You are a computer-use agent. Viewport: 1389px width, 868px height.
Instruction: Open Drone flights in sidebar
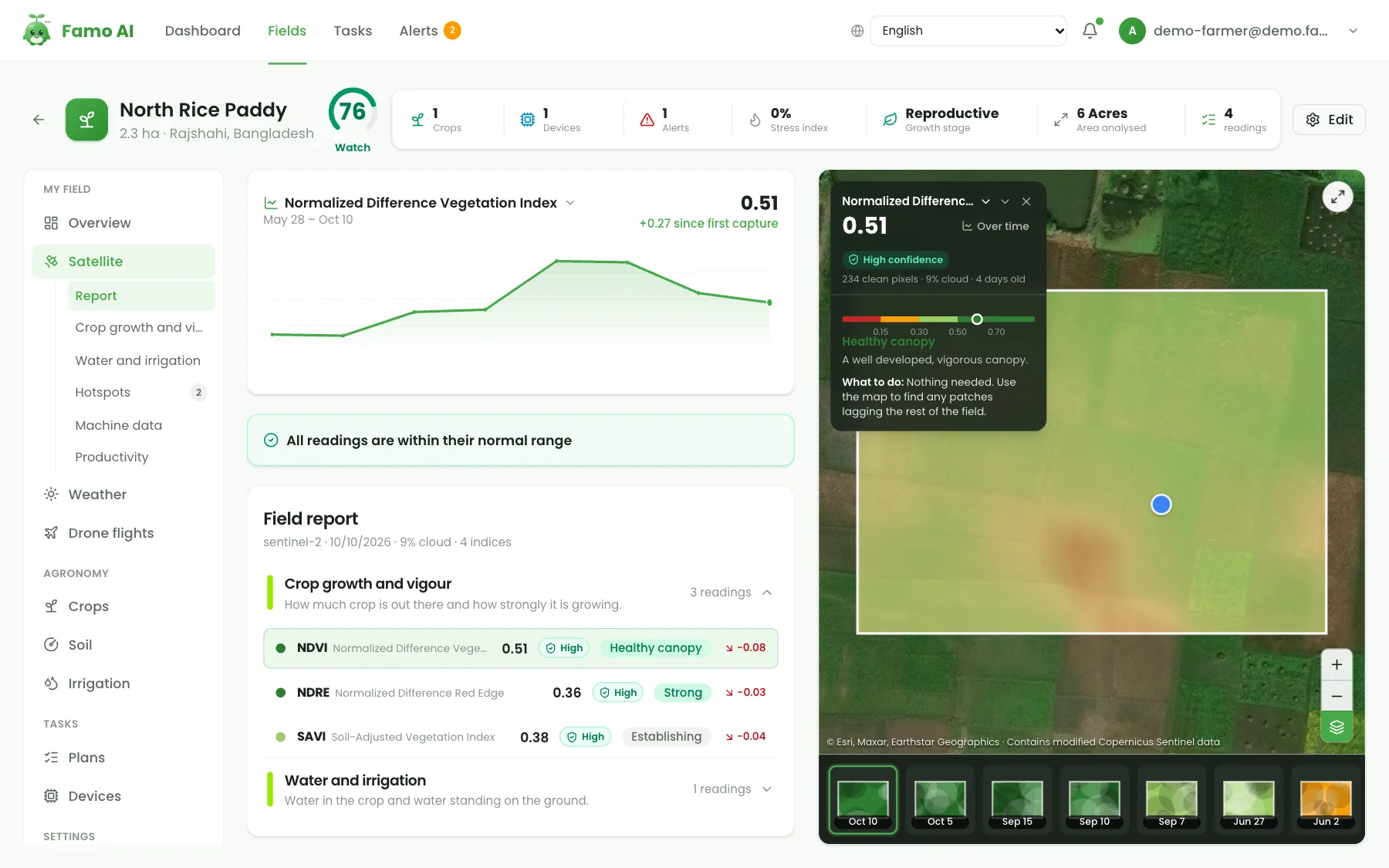(x=123, y=533)
